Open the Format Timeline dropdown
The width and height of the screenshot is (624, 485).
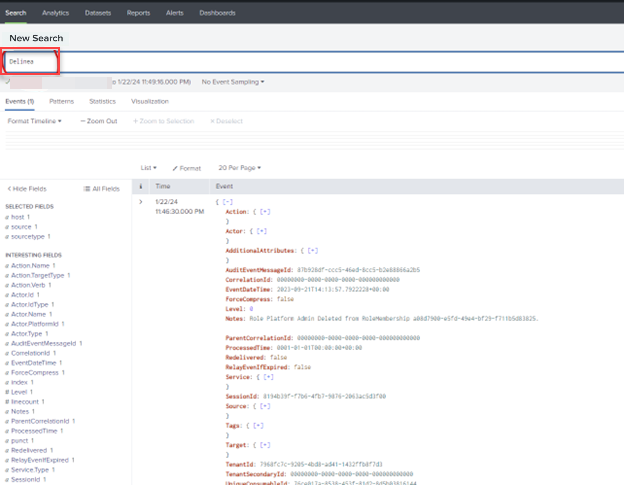pos(34,121)
